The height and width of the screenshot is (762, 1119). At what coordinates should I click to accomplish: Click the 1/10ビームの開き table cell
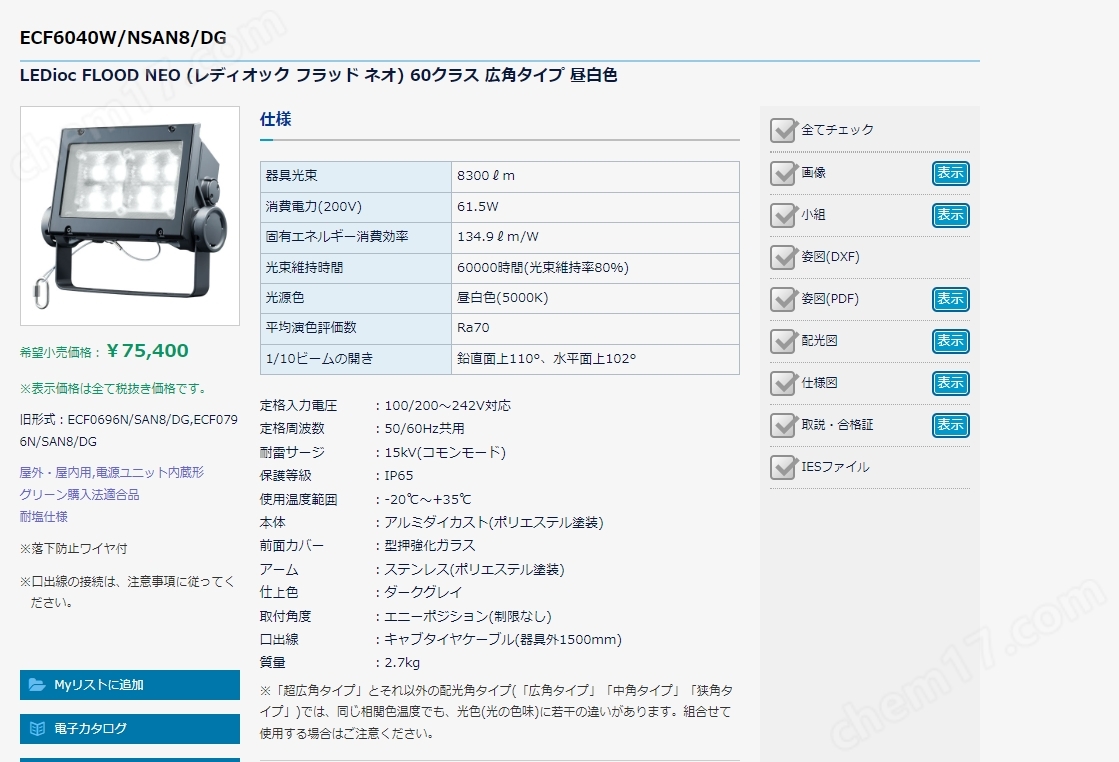click(x=356, y=360)
